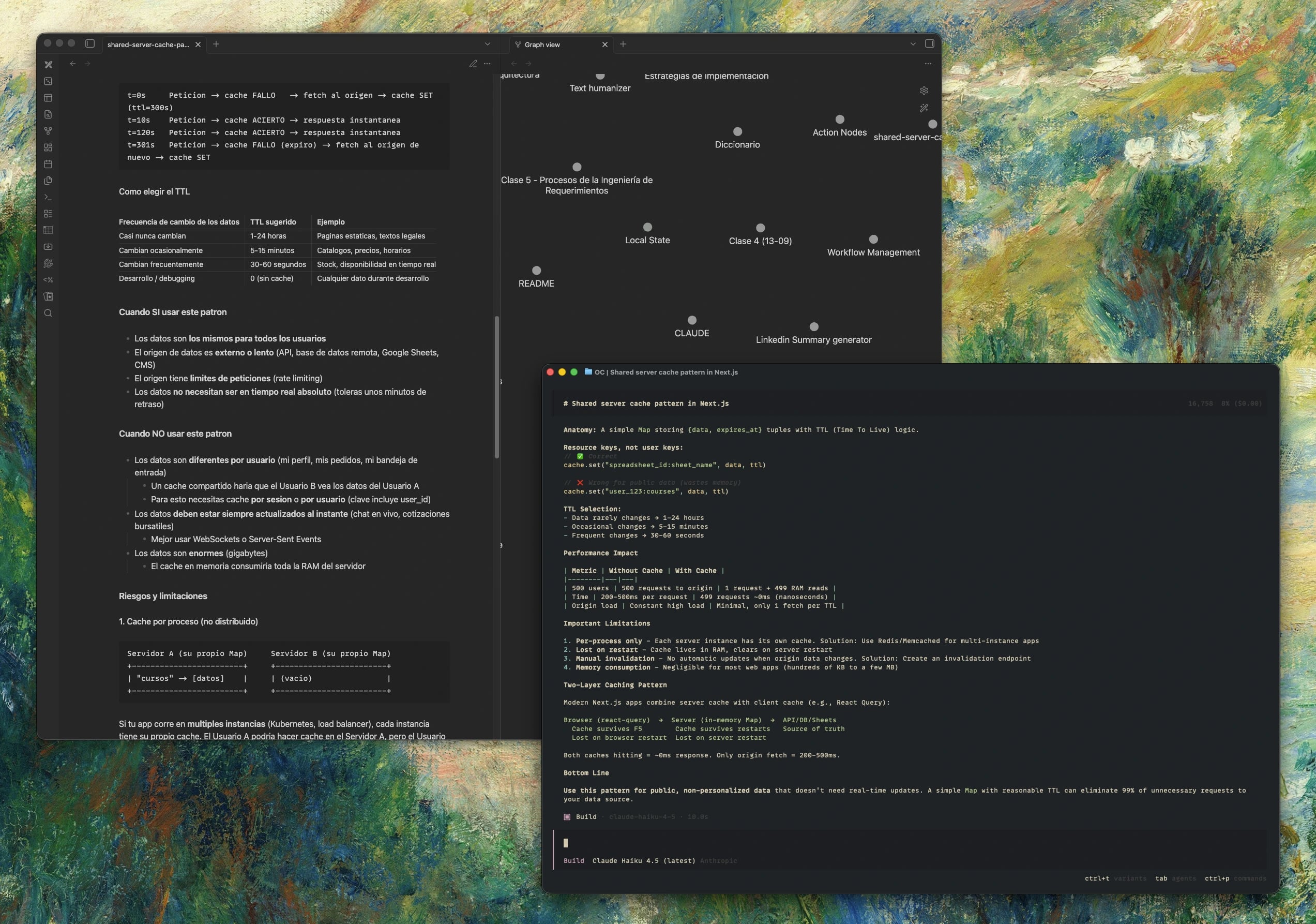Toggle editing mode with the pencil icon
Viewport: 1316px width, 924px height.
[474, 64]
